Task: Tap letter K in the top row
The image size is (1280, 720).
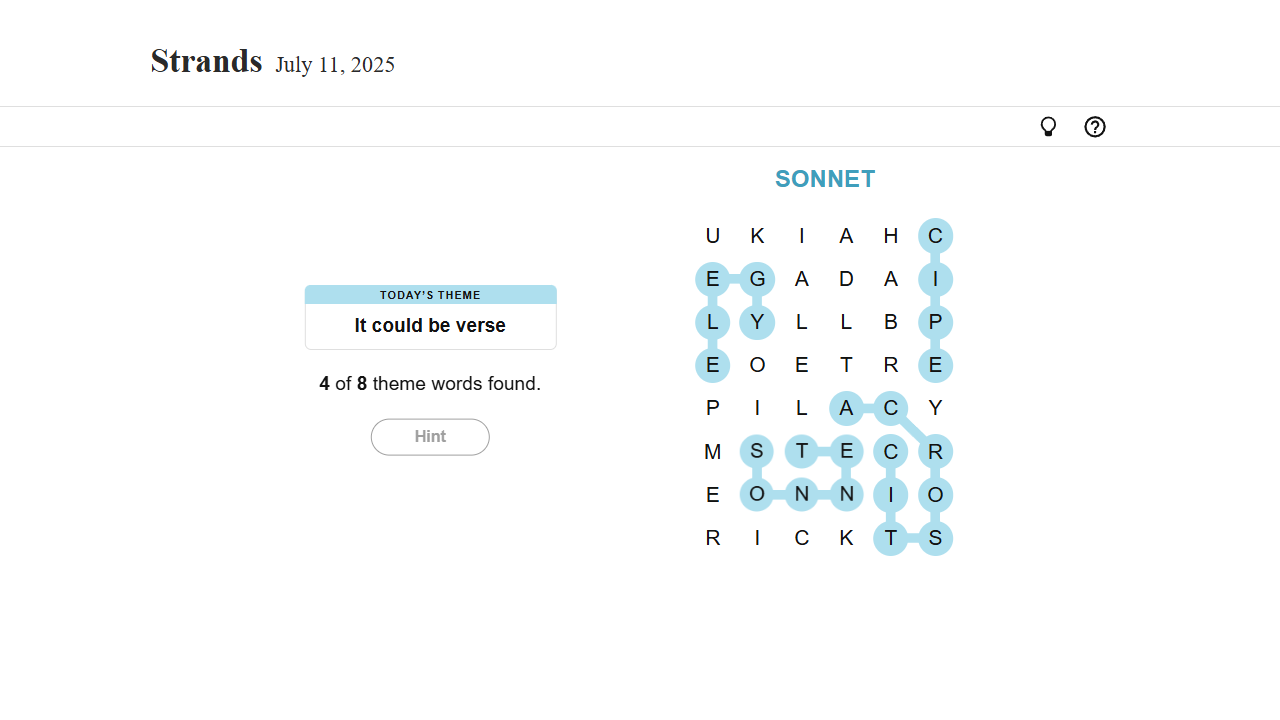Action: 757,236
